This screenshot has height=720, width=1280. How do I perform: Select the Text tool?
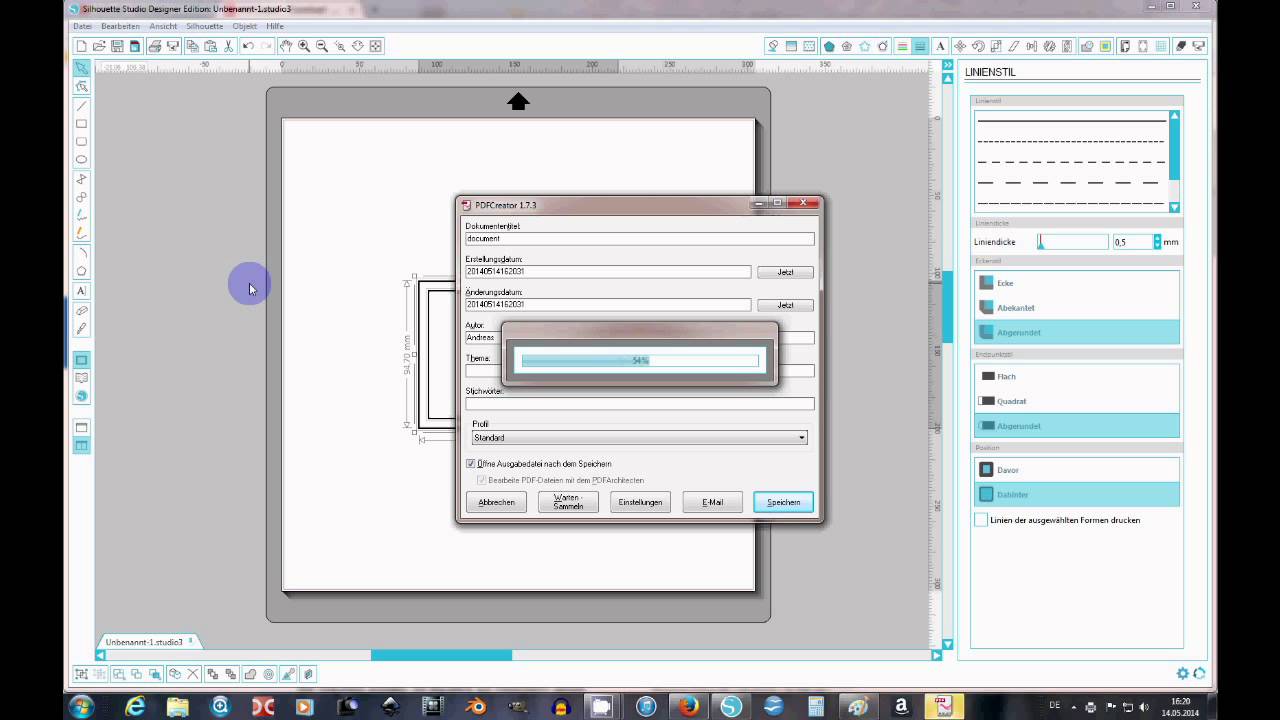click(82, 291)
